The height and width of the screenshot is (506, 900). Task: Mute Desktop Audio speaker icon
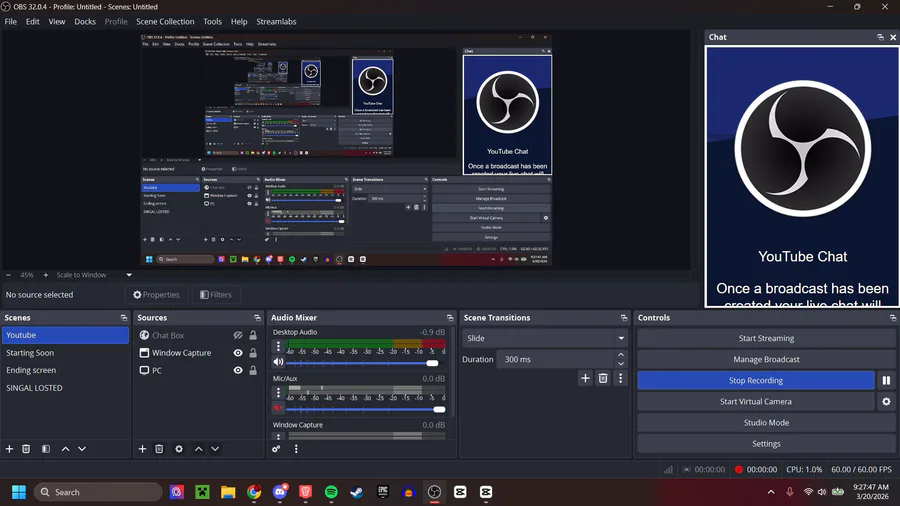(278, 362)
